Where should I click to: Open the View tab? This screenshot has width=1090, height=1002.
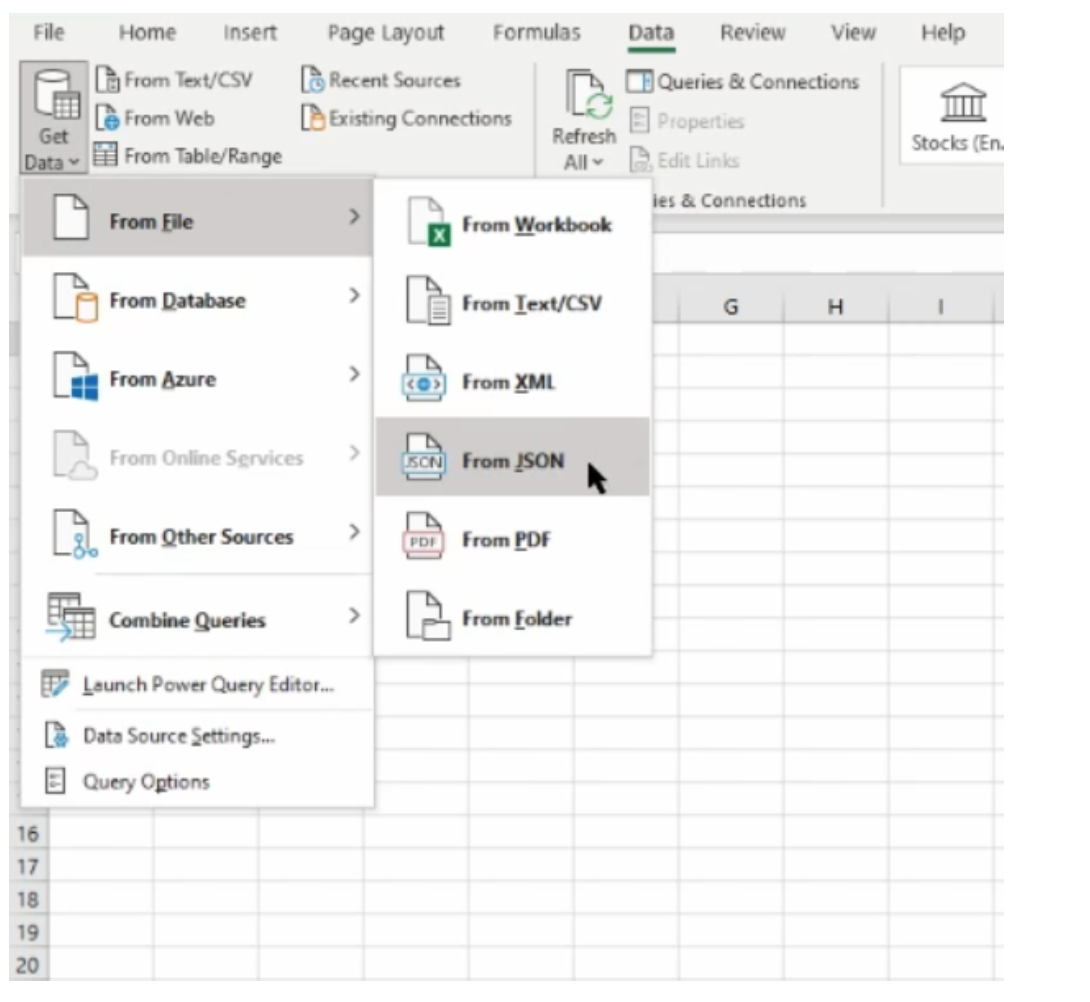click(854, 32)
